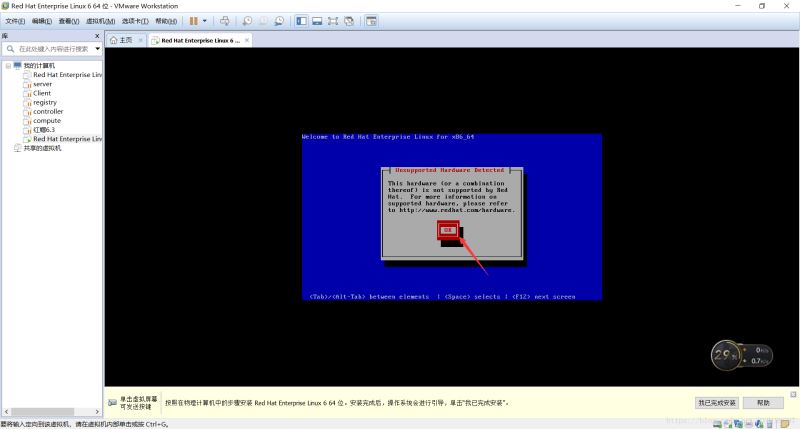The image size is (800, 429).
Task: Click the printer status bar icon
Action: [x=748, y=424]
